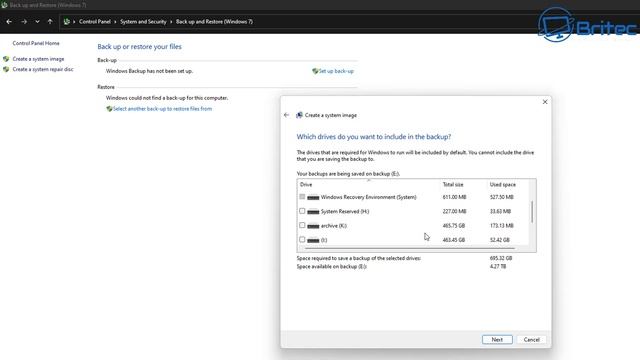Screen dimensions: 640x360
Task: Open Create a system repair disc link
Action: (43, 69)
